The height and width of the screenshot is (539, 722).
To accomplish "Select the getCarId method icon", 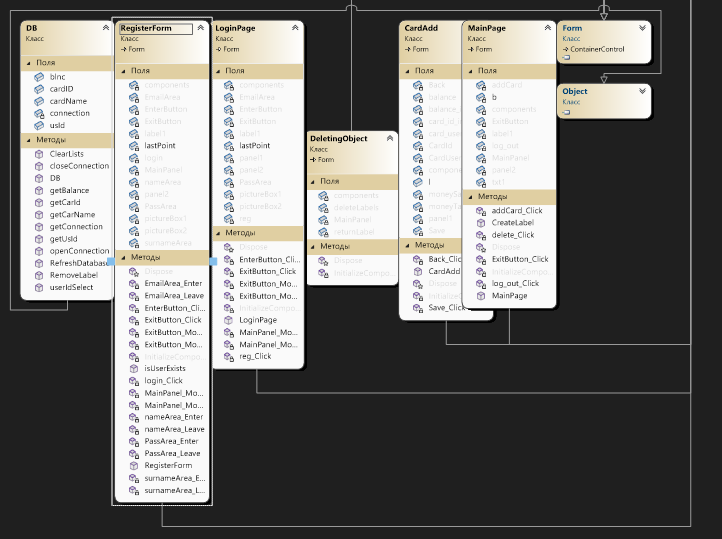I will coord(39,203).
